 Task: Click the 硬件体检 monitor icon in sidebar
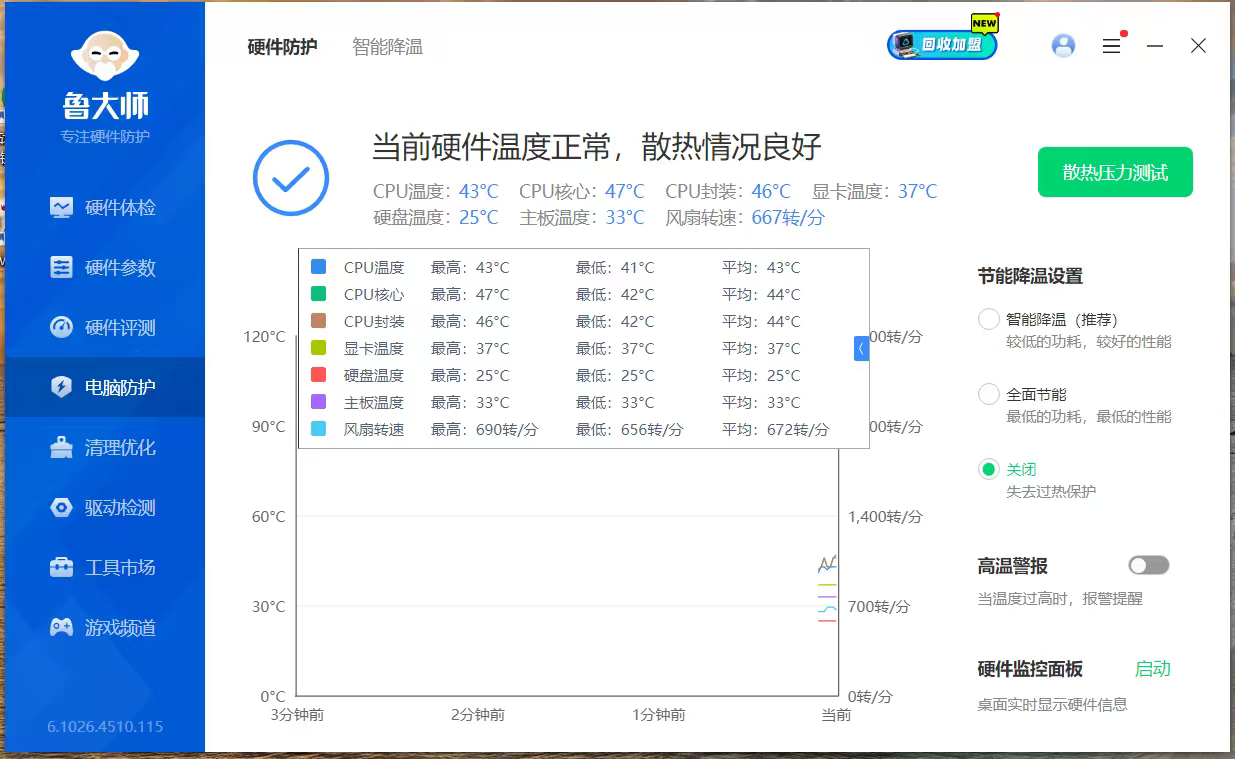62,208
